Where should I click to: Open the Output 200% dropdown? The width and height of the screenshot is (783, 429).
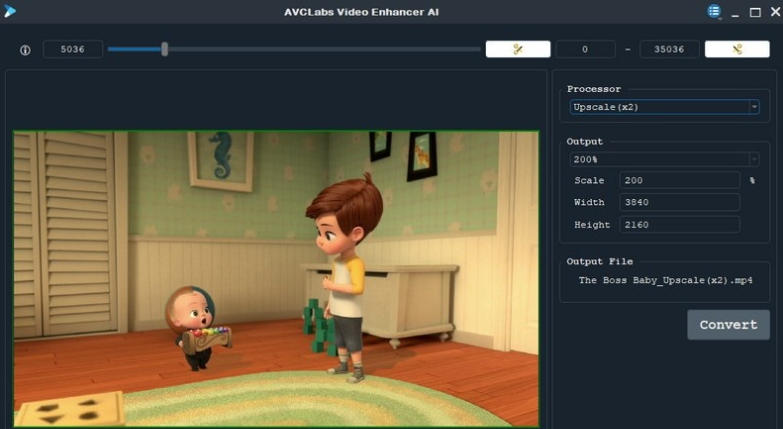point(664,159)
